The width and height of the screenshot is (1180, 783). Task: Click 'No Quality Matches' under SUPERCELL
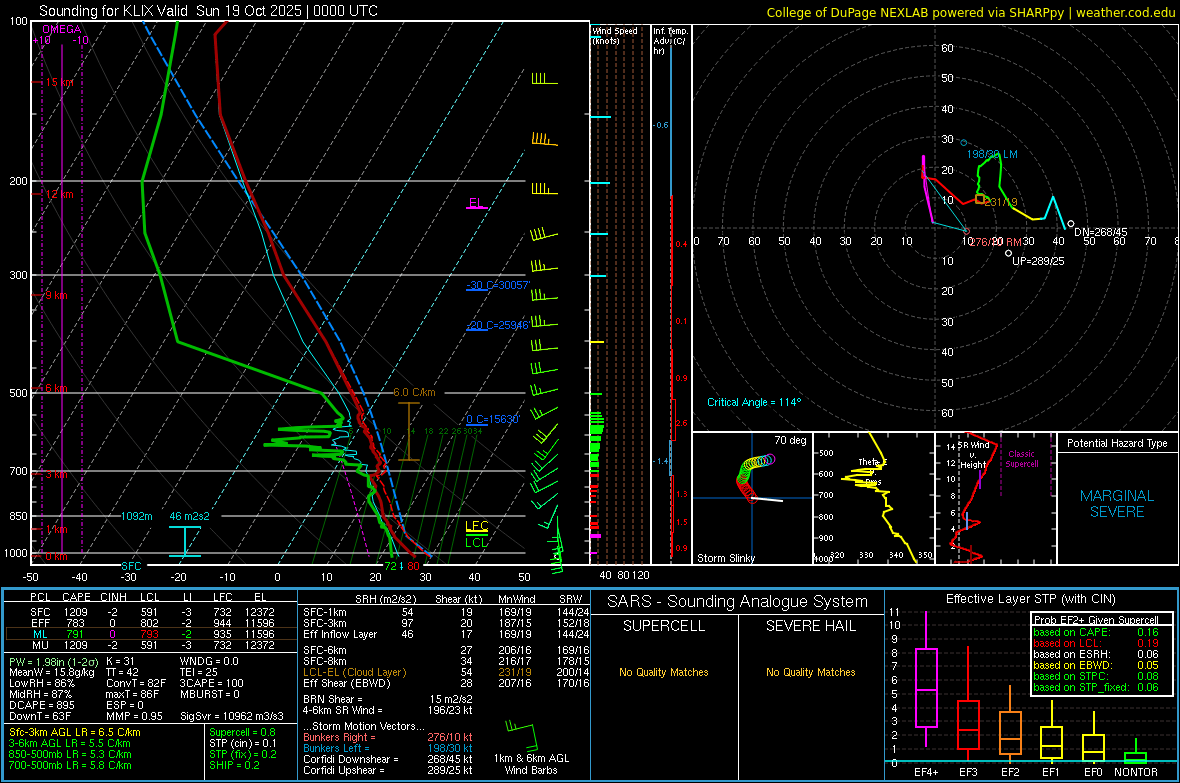click(664, 672)
